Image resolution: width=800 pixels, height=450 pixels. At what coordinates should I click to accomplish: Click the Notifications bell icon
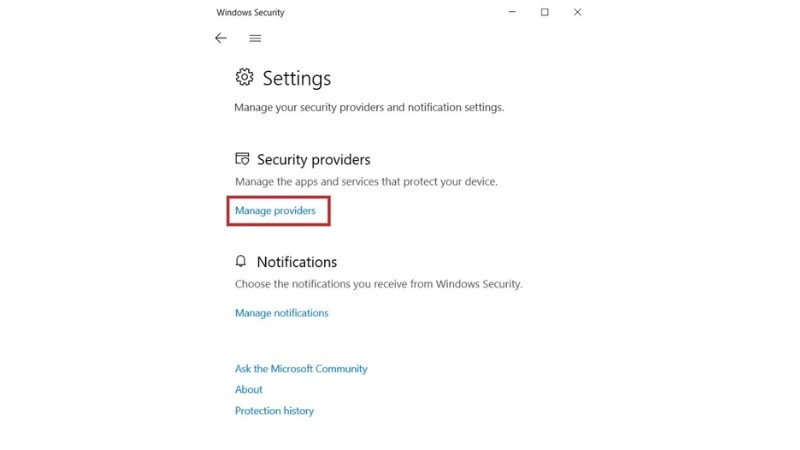[x=241, y=261]
